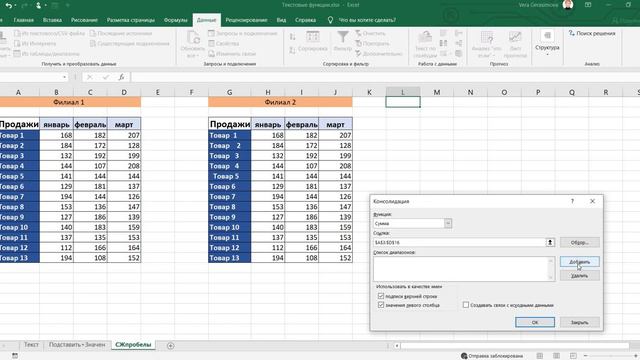Click the confirm checkmark icon in formula bar

[106, 77]
